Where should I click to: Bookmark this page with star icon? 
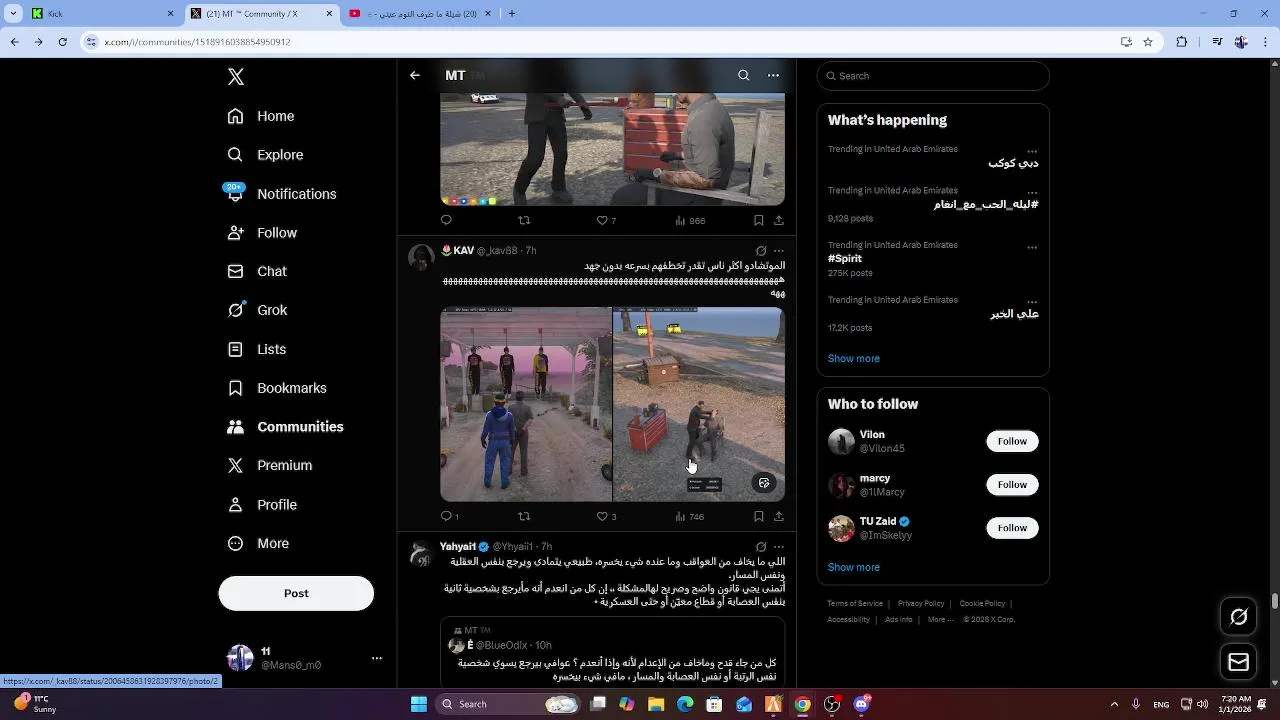click(1148, 42)
